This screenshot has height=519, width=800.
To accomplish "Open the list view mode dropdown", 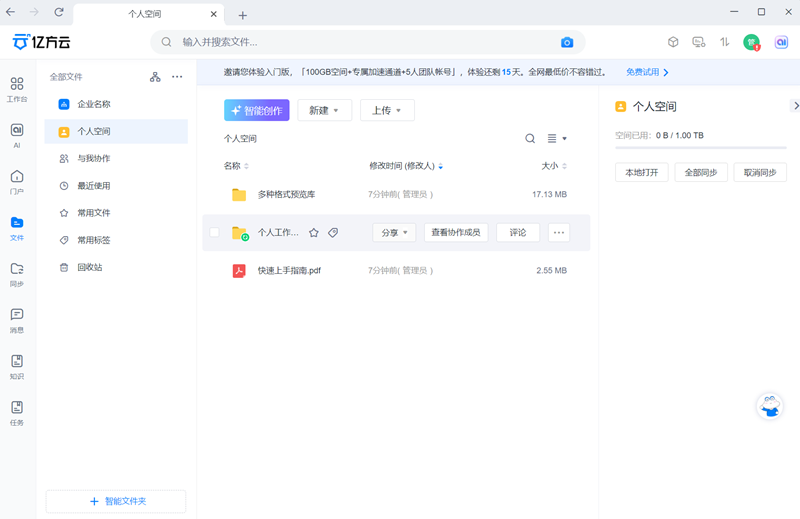I will coord(557,139).
